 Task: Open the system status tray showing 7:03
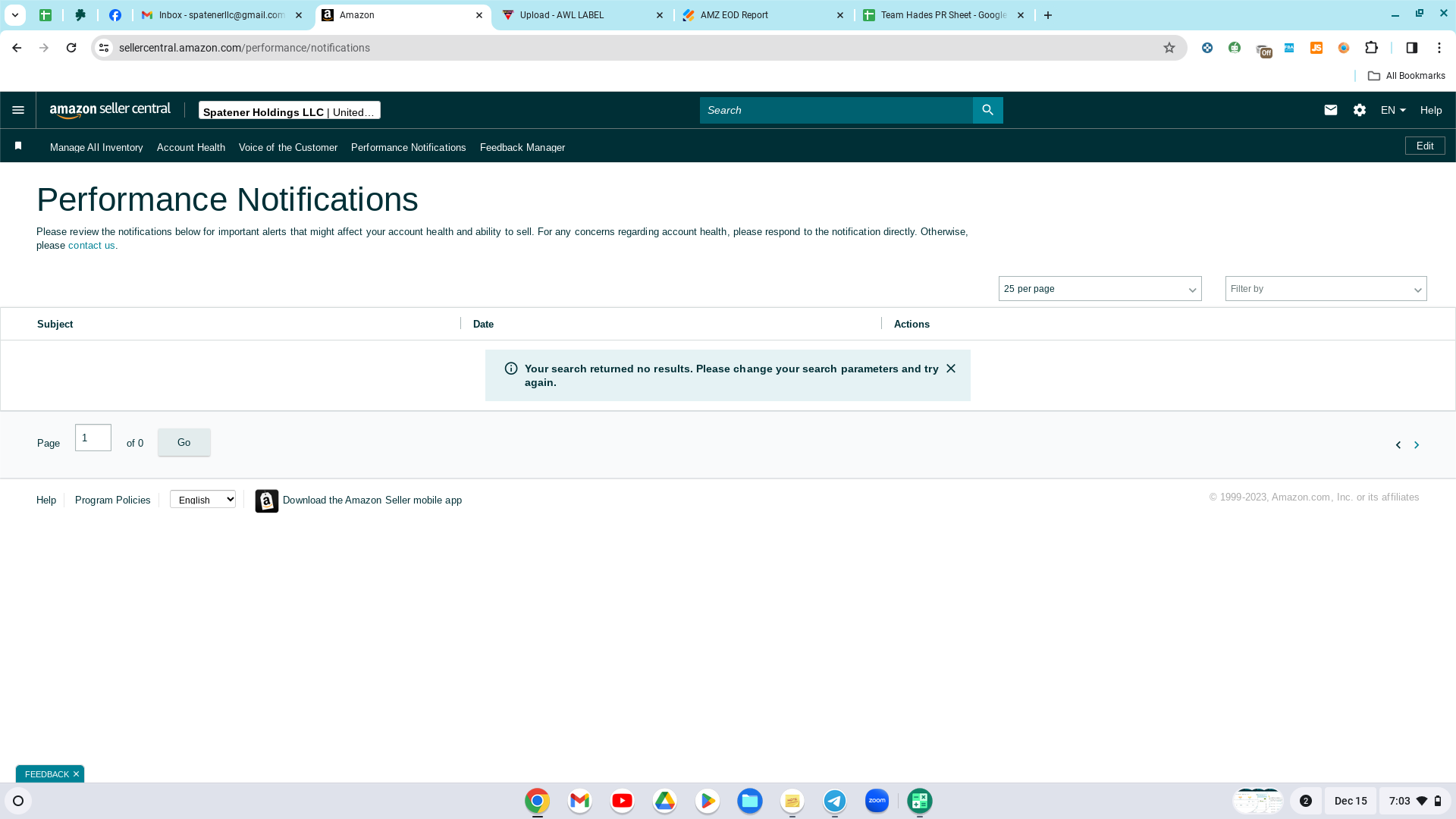(x=1415, y=801)
